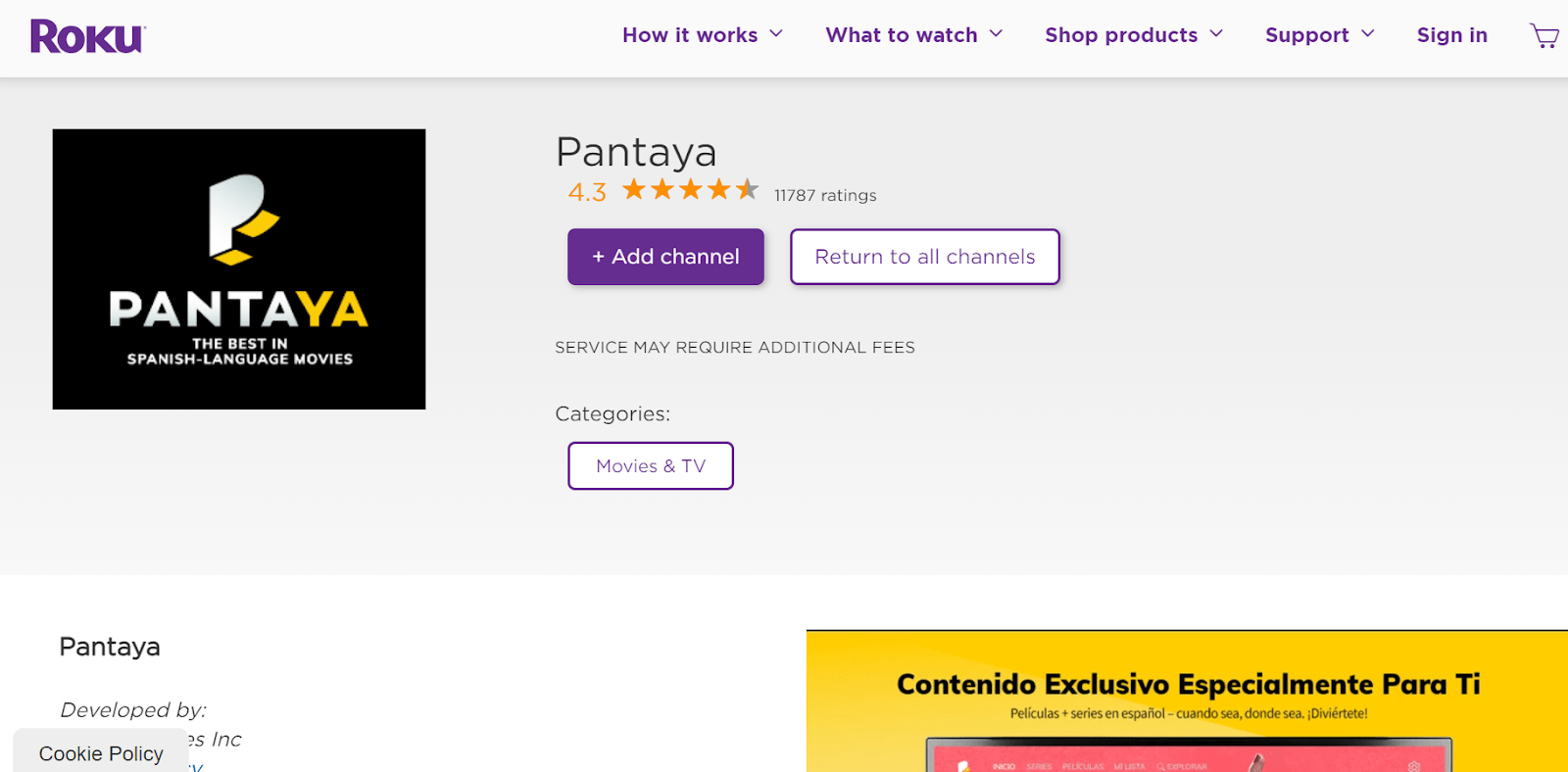Click the Sign in link
The width and height of the screenshot is (1568, 772).
point(1452,35)
